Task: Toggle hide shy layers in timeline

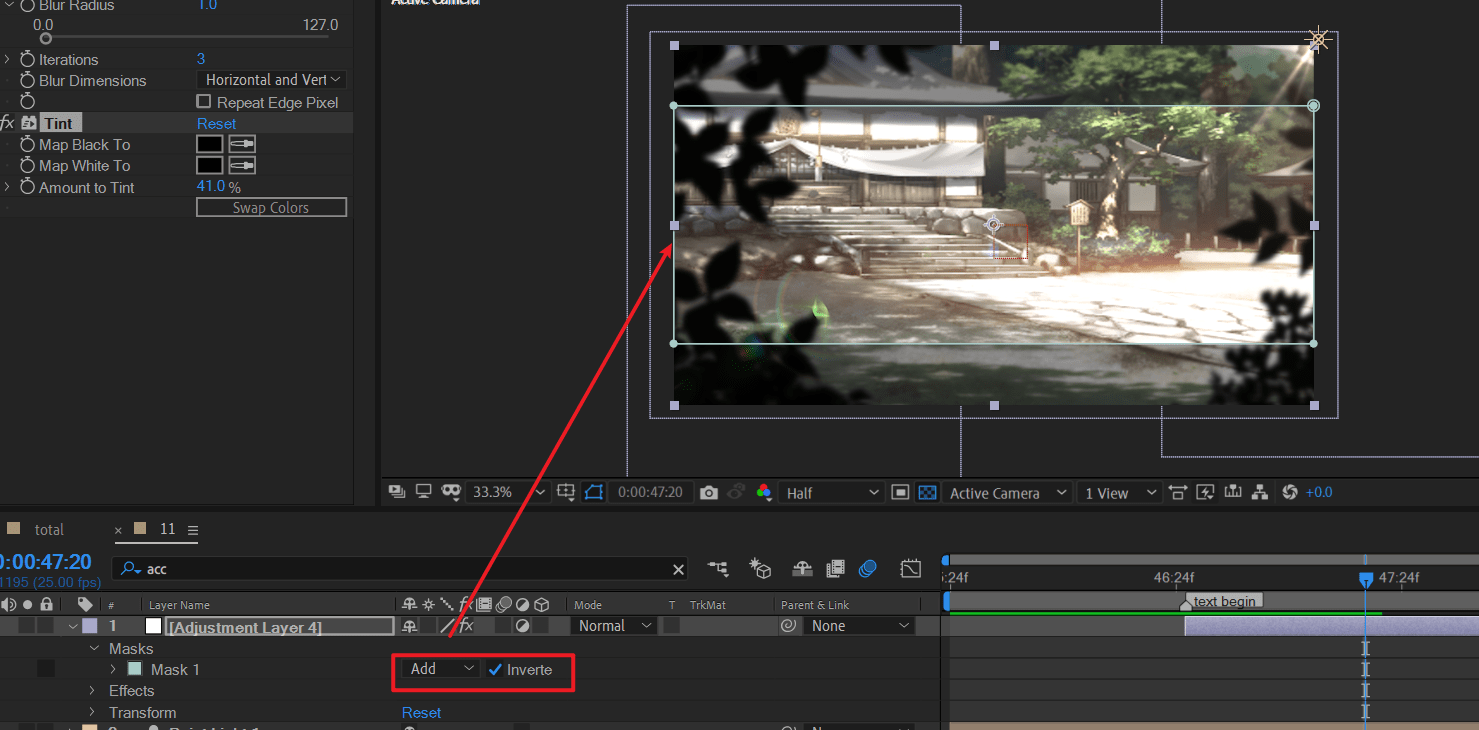Action: [x=802, y=569]
